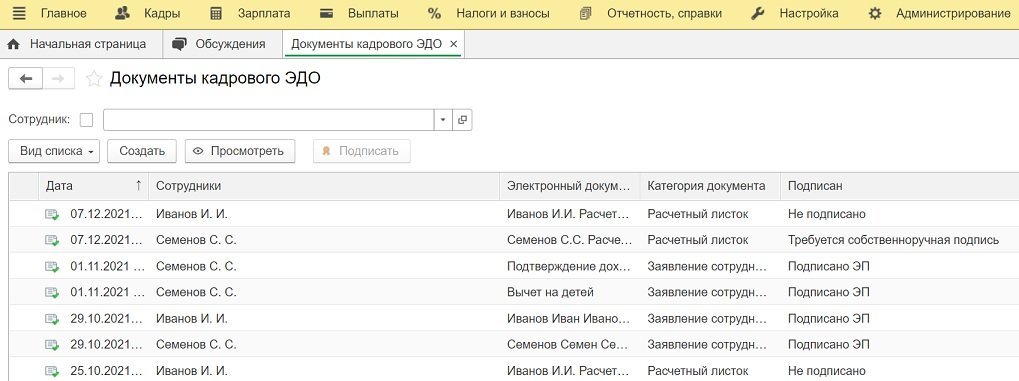1019x381 pixels.
Task: Select 'Семенов С. С.' in 29.10.2021 row
Action: pos(196,345)
